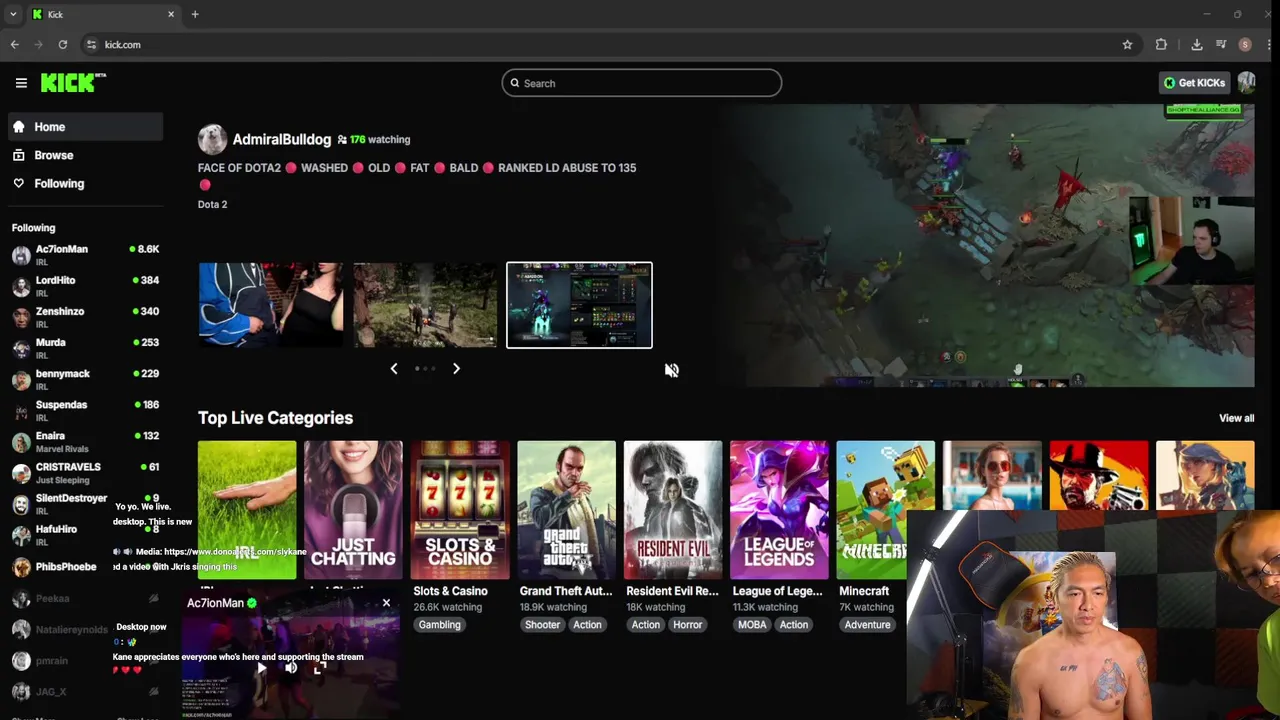Open the tab search dropdown

click(x=12, y=14)
